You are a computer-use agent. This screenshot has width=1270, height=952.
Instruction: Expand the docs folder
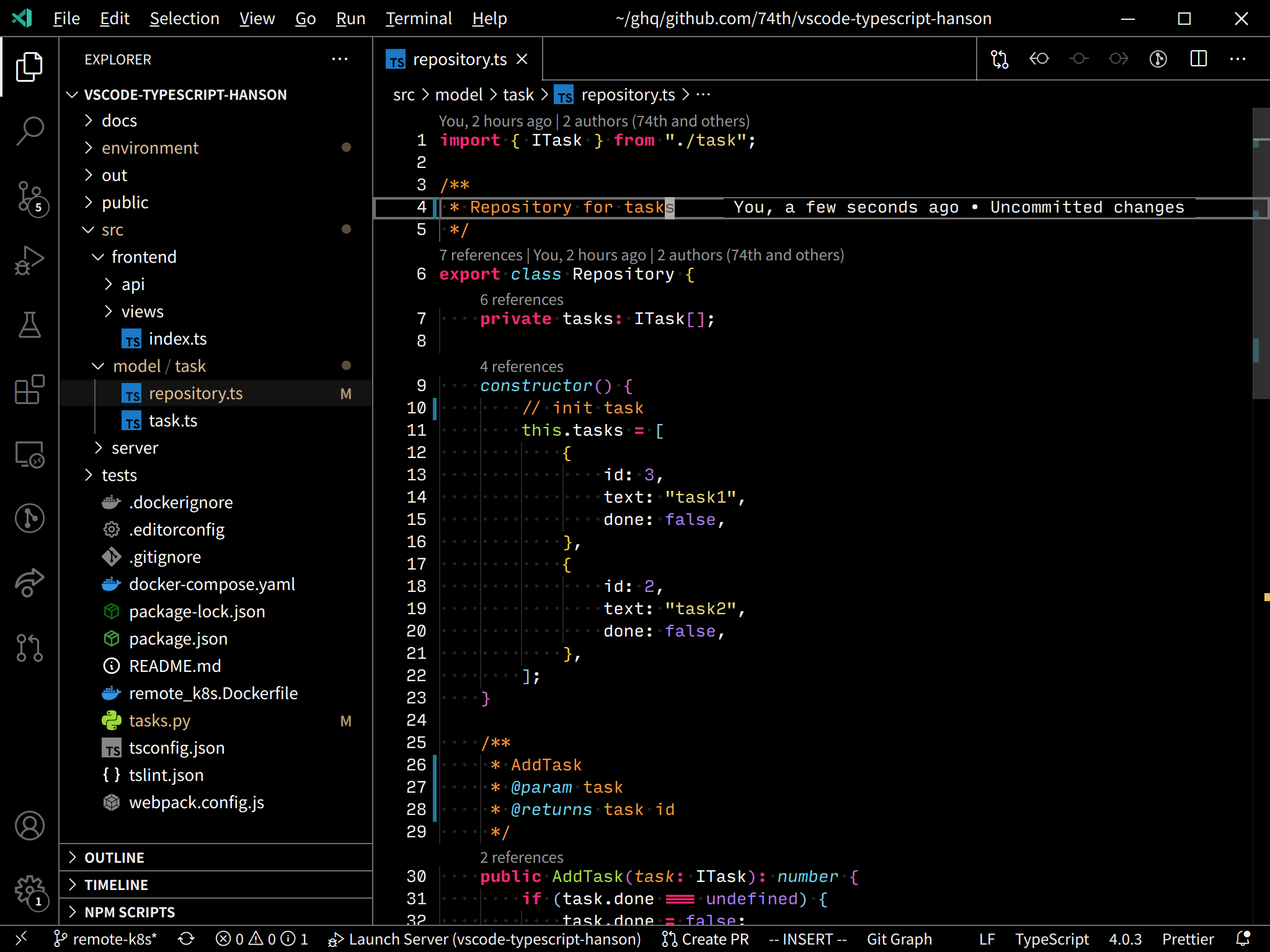click(119, 120)
